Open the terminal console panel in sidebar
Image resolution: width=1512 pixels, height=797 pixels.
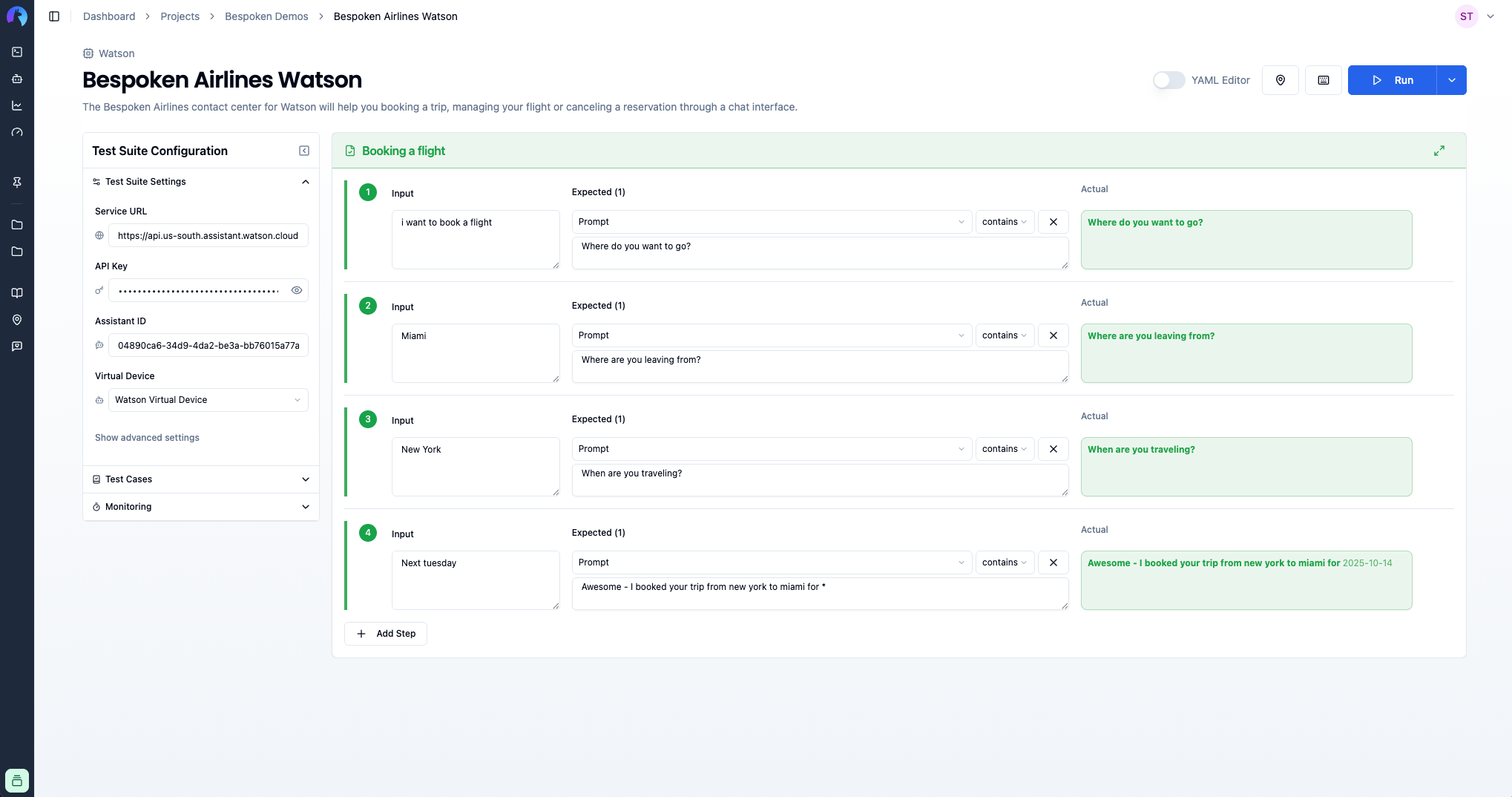[16, 52]
